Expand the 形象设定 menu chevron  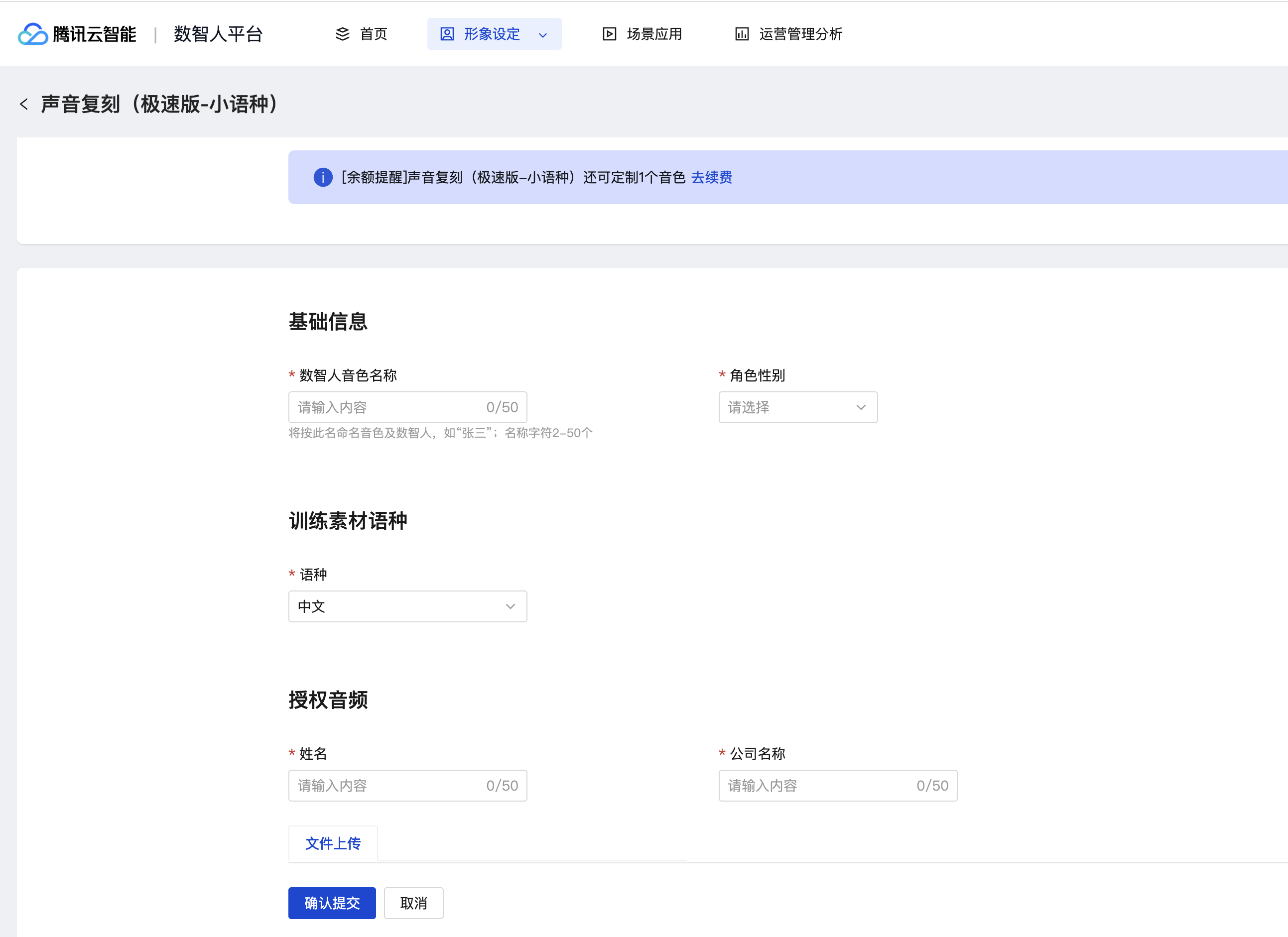pos(543,35)
